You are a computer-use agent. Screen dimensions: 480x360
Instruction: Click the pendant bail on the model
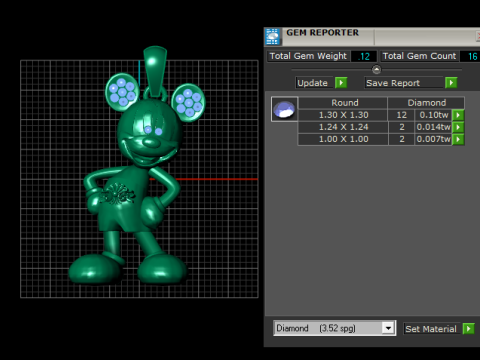155,71
